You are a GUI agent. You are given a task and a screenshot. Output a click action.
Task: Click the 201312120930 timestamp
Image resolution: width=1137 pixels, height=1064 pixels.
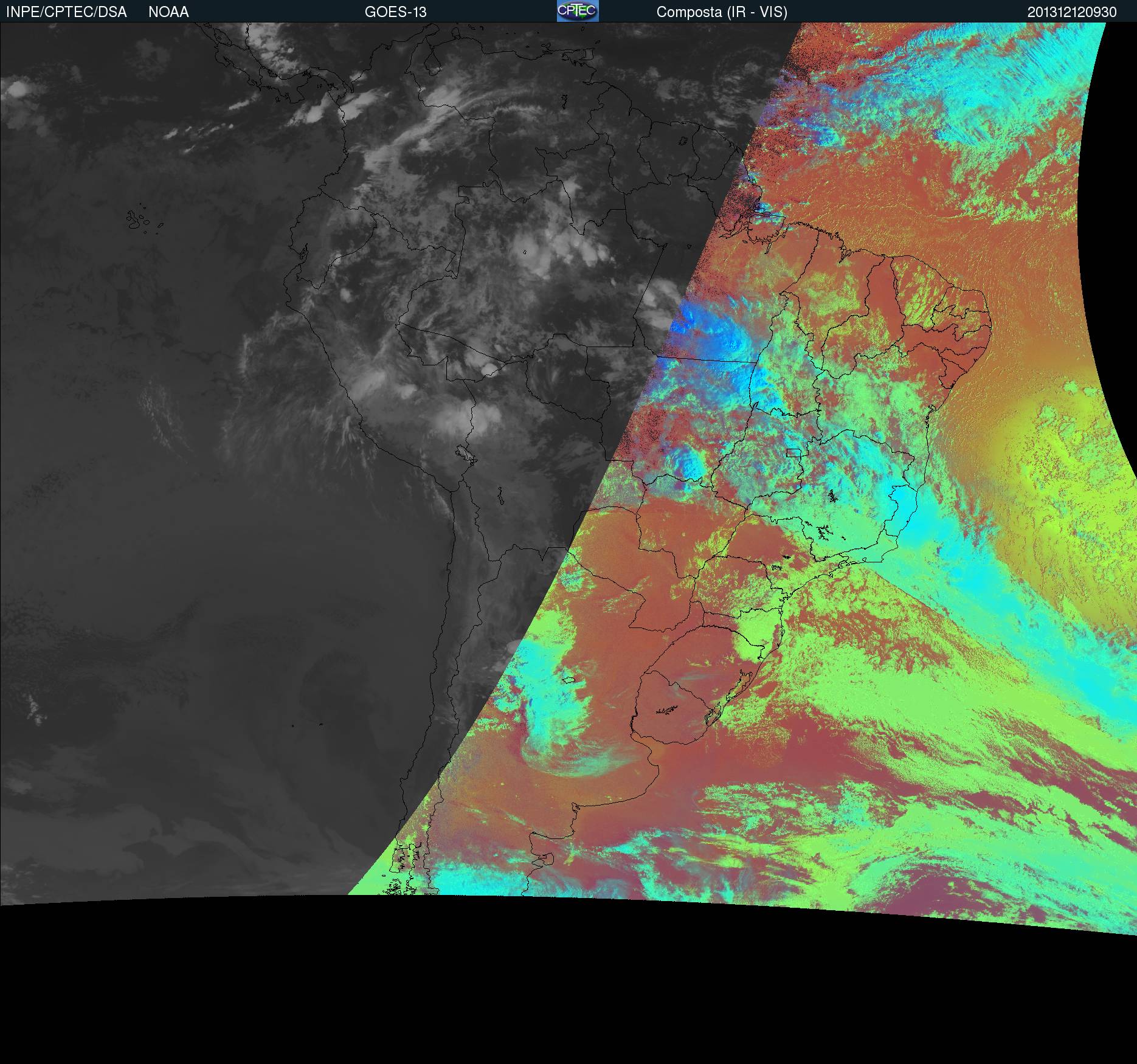1072,12
